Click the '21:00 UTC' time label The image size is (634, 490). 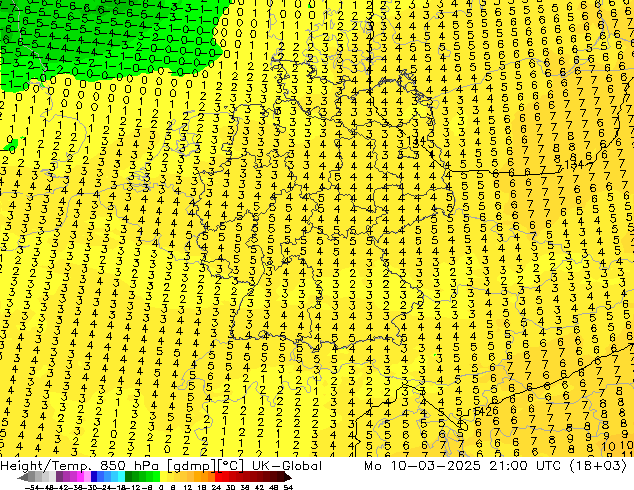[525, 466]
